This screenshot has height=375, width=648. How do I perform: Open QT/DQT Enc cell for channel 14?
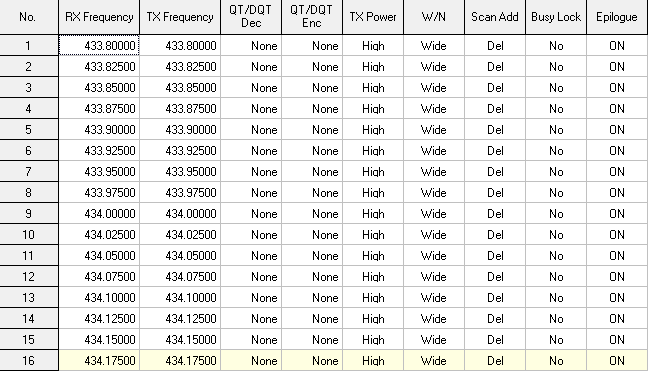(312, 319)
